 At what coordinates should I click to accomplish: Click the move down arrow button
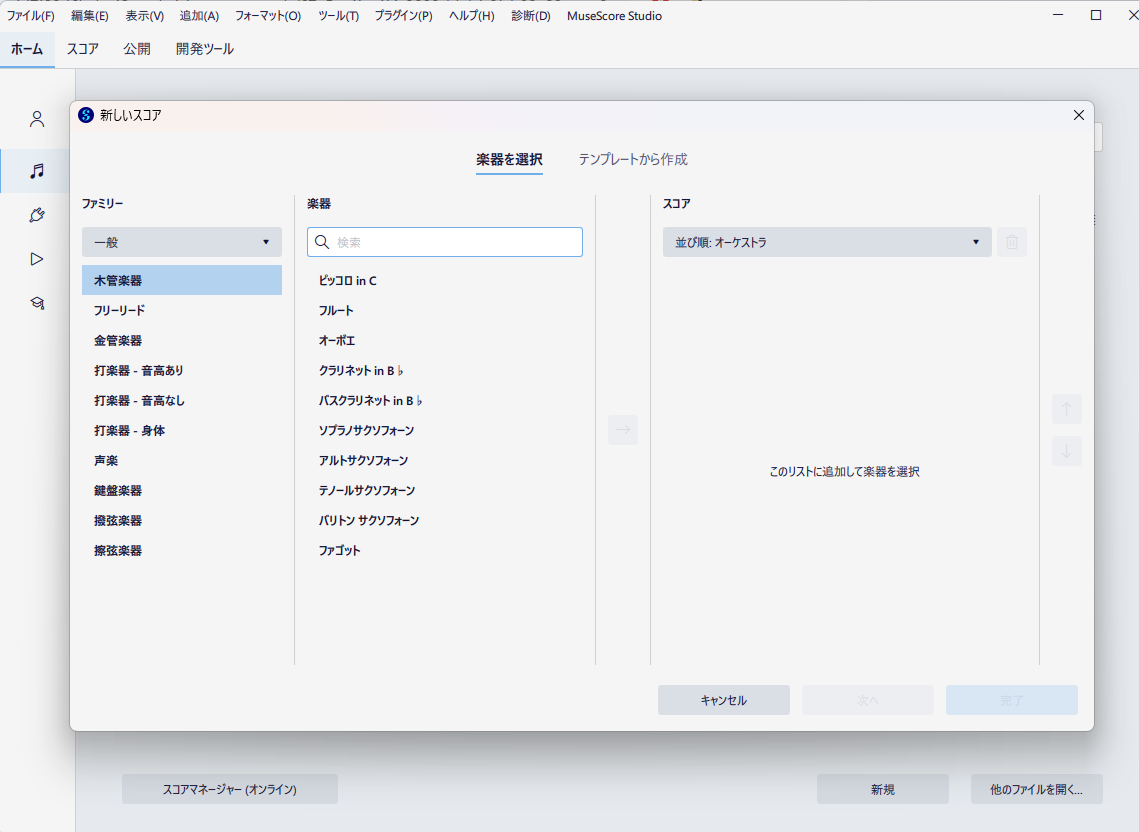[x=1066, y=451]
